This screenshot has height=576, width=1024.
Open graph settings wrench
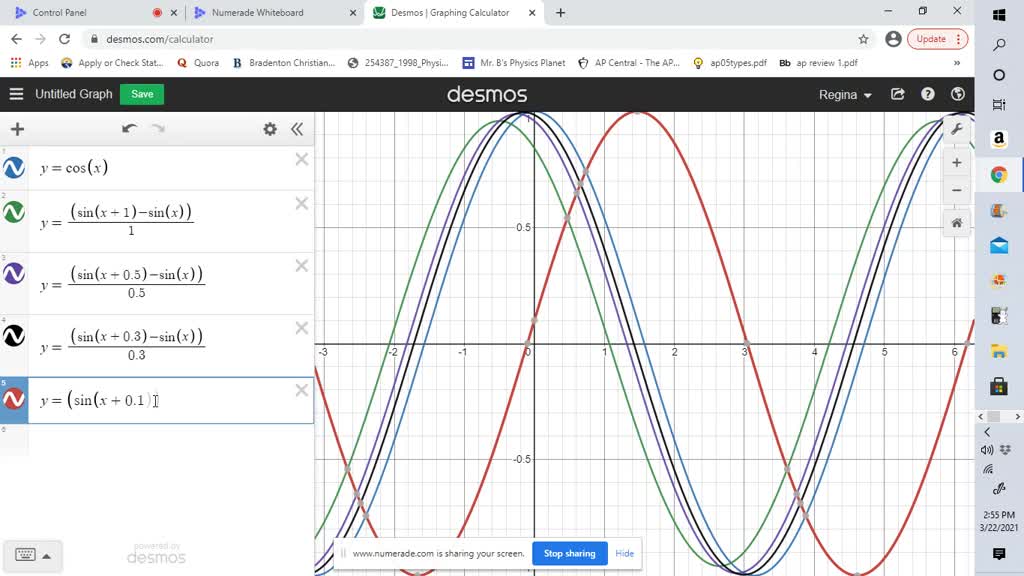point(957,129)
